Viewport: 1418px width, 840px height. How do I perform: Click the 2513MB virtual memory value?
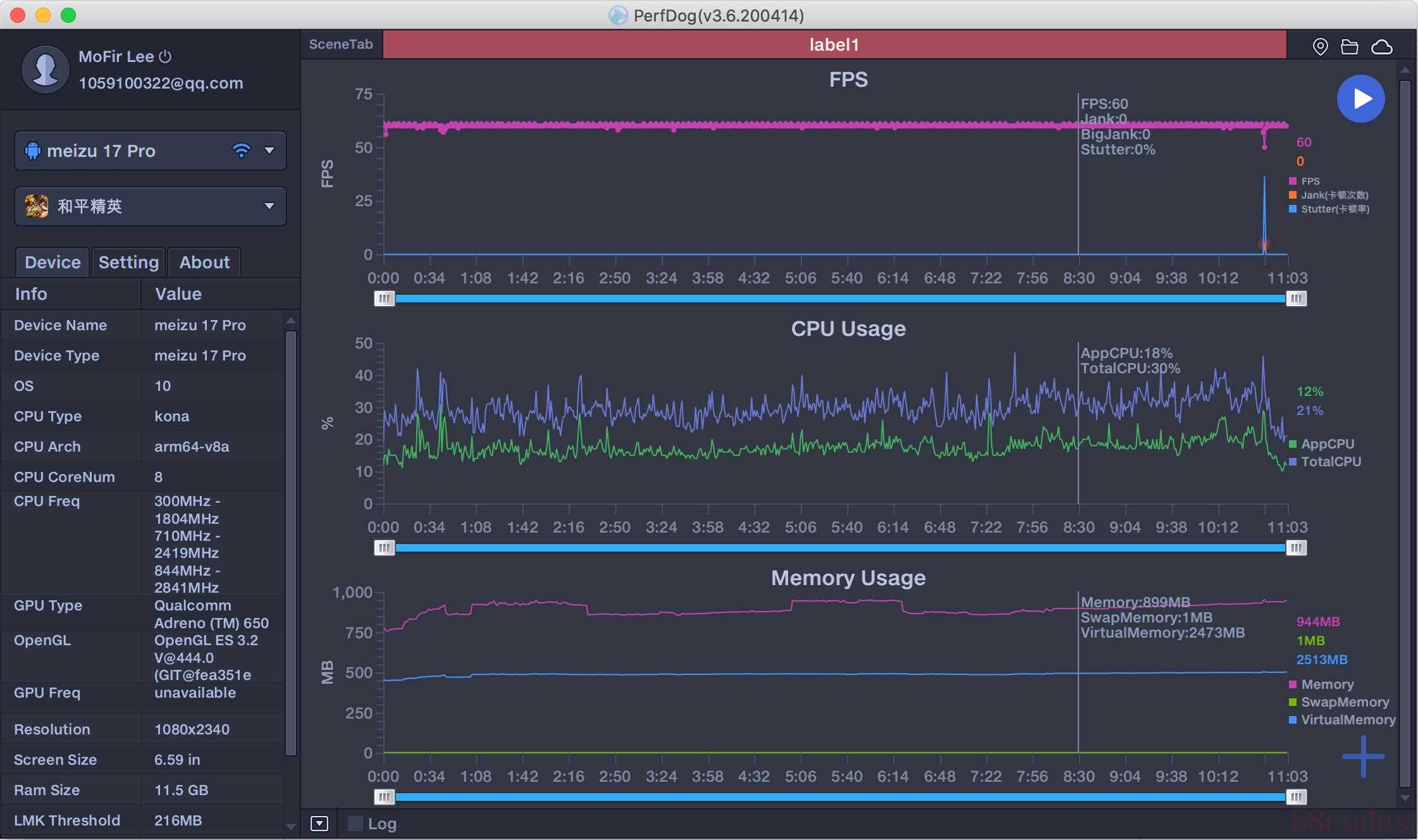click(1322, 660)
